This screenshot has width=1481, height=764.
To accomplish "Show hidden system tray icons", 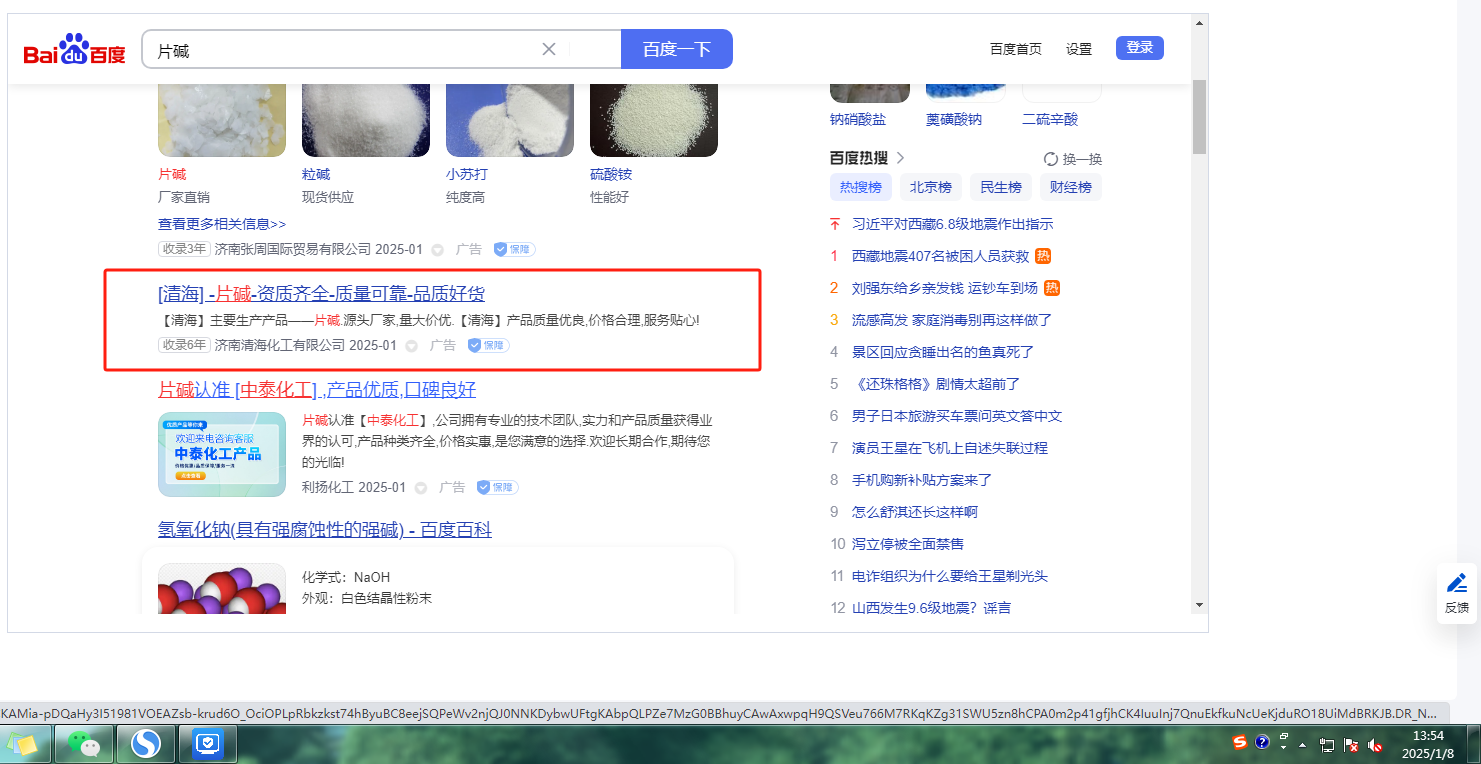I will (1303, 745).
